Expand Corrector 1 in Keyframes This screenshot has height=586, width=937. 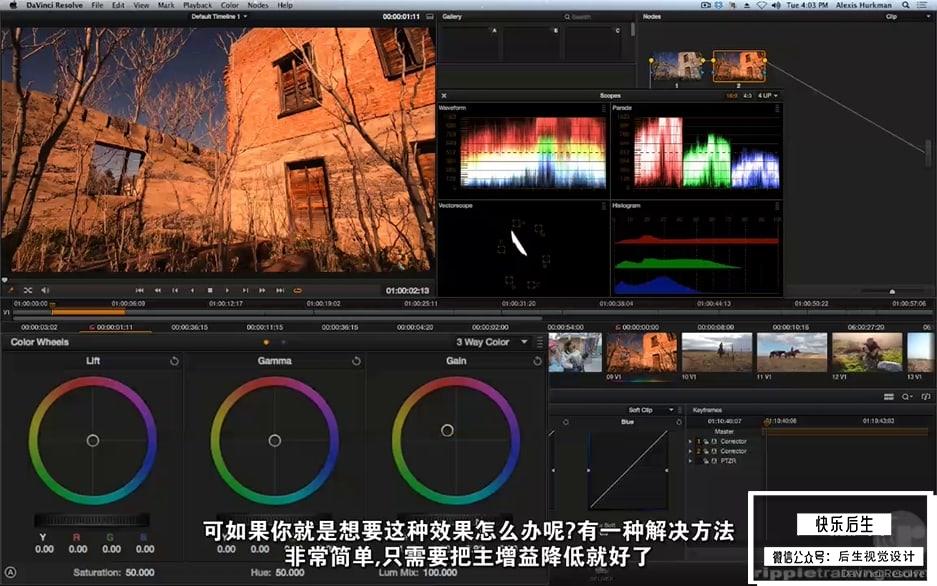click(690, 441)
